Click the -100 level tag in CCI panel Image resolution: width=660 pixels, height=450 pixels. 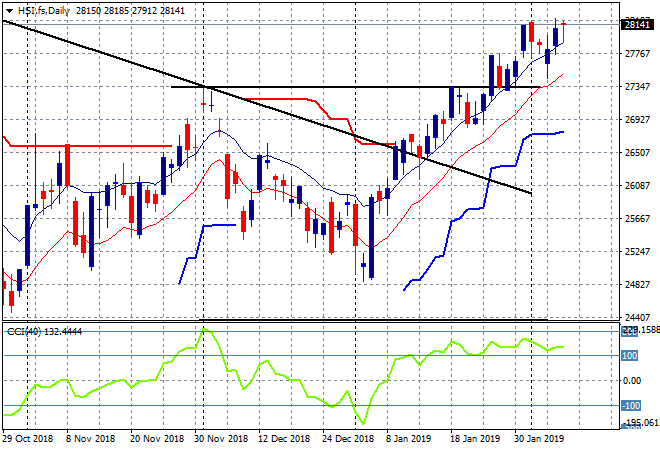pyautogui.click(x=631, y=406)
